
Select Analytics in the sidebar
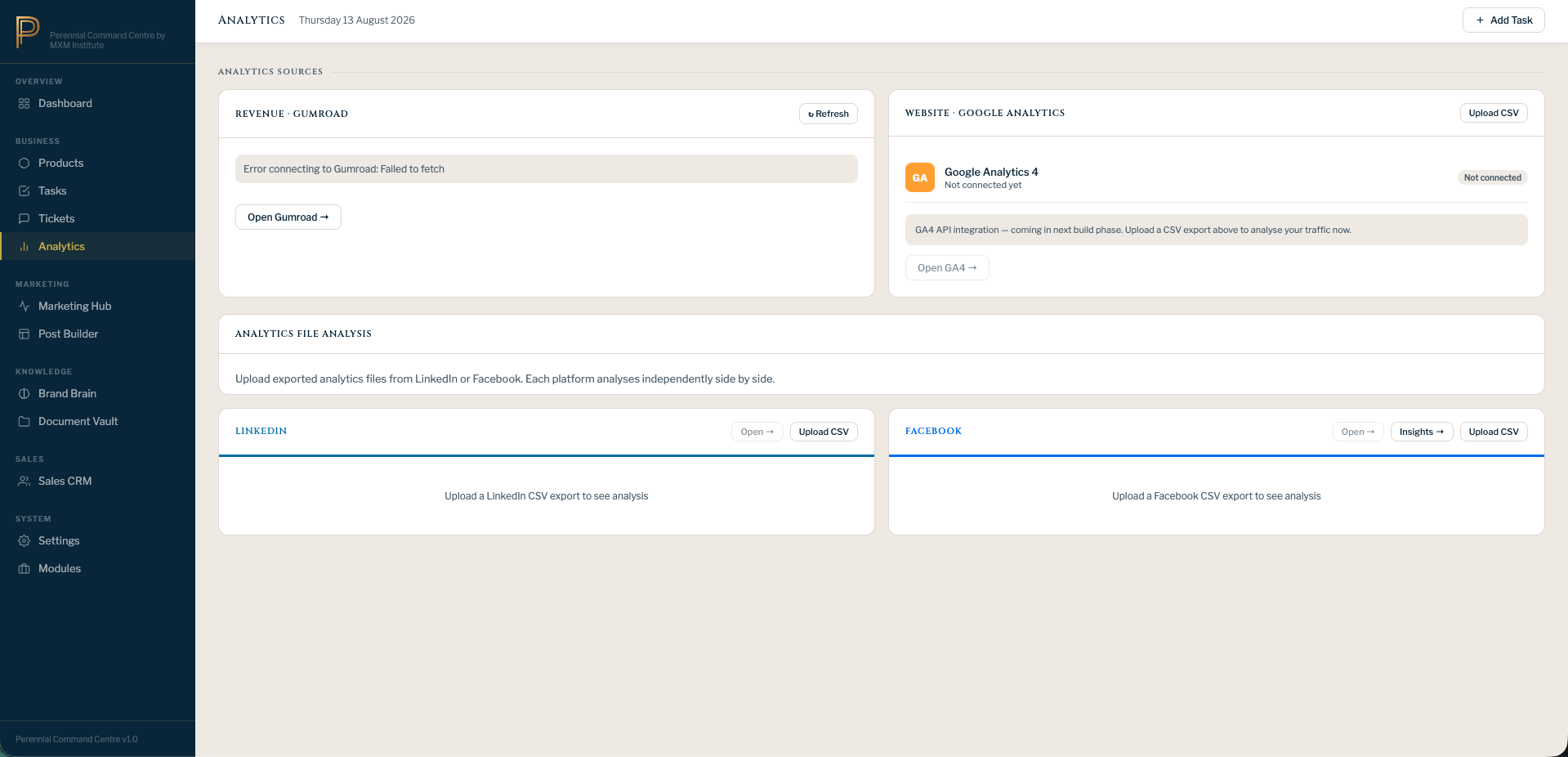coord(97,247)
